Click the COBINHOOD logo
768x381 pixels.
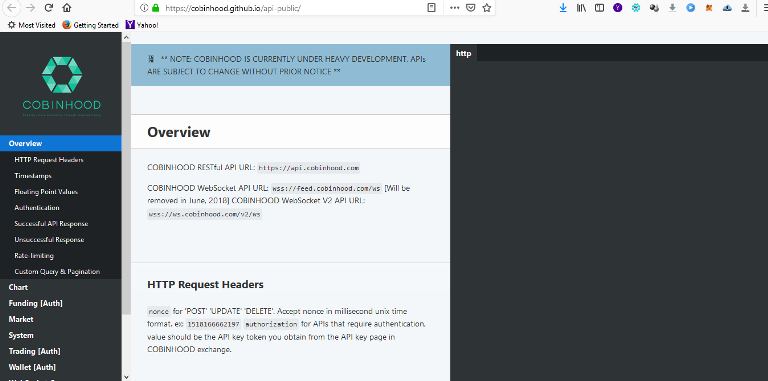[x=62, y=87]
